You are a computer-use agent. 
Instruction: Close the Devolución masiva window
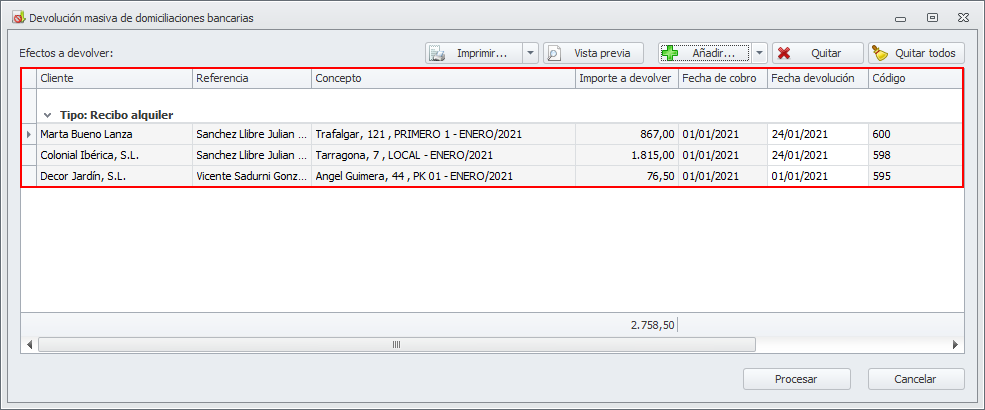click(x=964, y=18)
